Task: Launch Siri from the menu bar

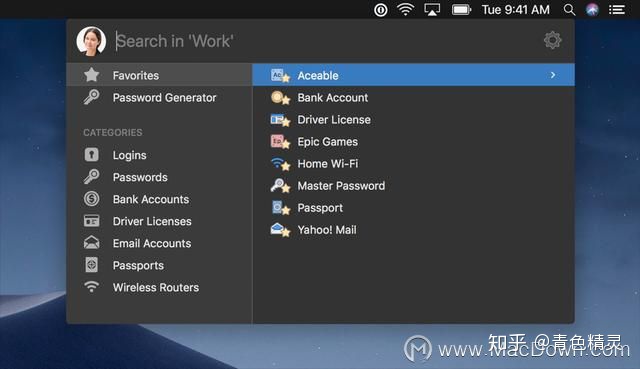Action: [x=592, y=9]
